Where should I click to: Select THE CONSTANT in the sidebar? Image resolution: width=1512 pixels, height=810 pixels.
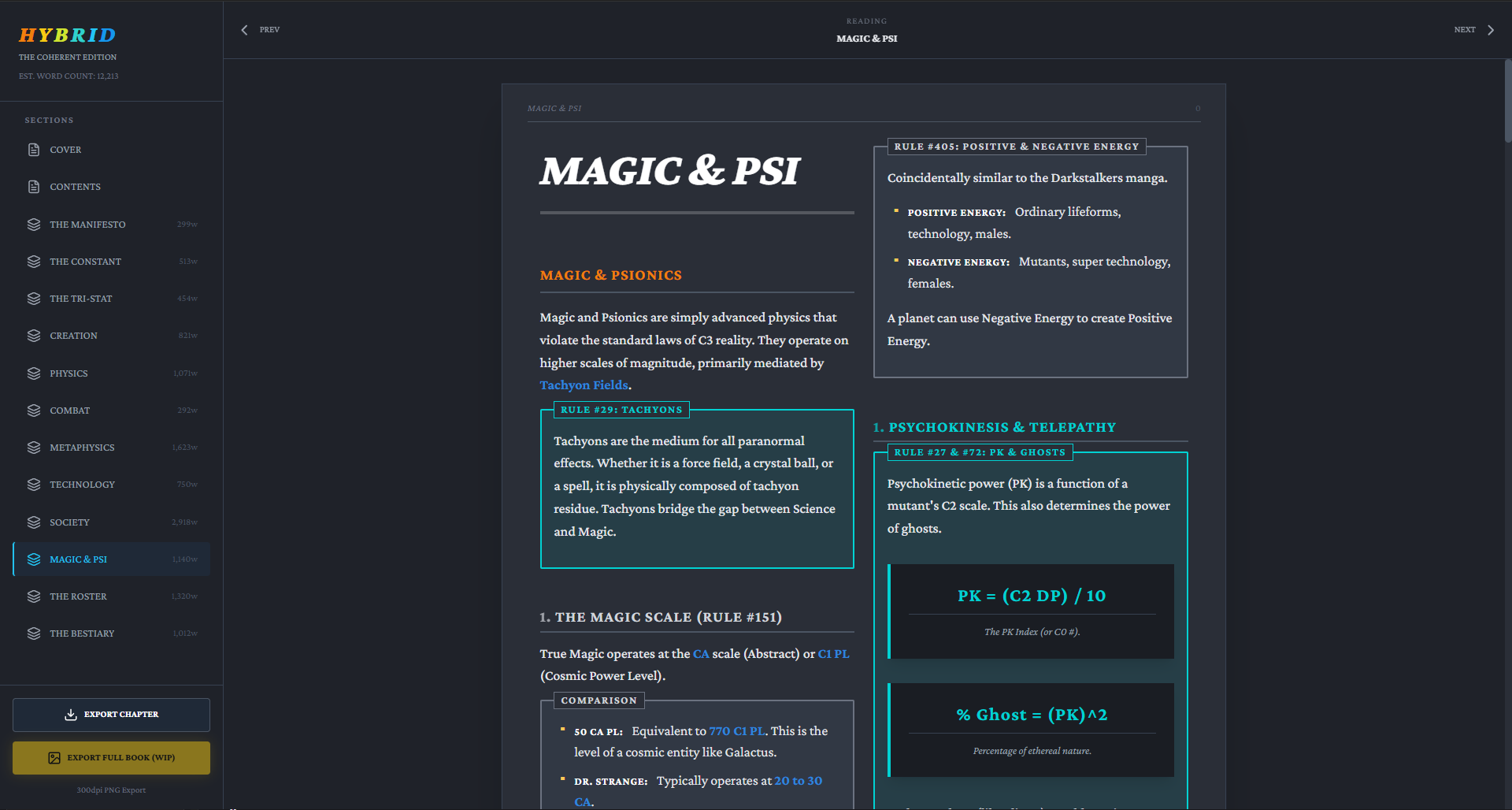pyautogui.click(x=111, y=262)
